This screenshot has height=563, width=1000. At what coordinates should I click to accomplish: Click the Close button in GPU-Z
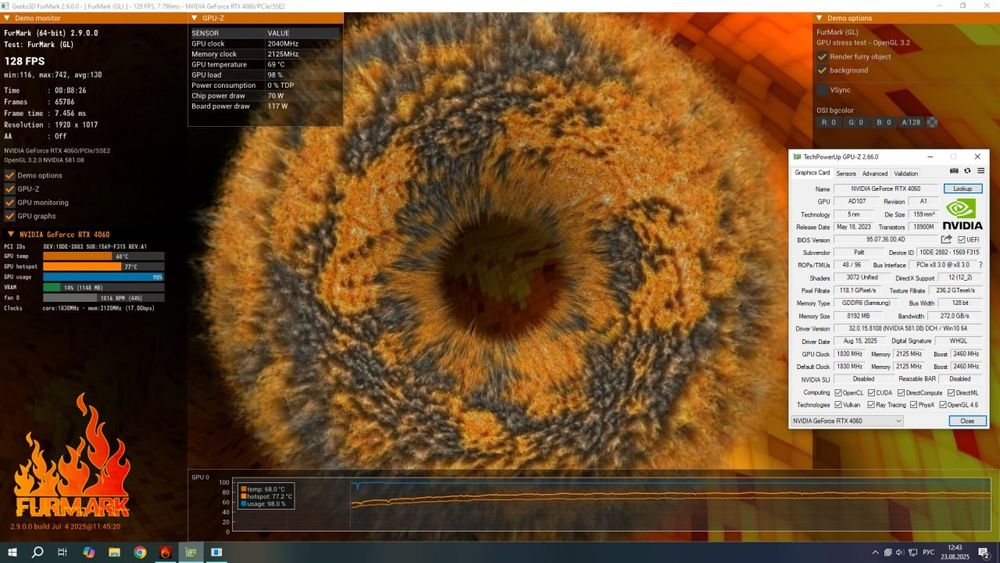click(967, 421)
